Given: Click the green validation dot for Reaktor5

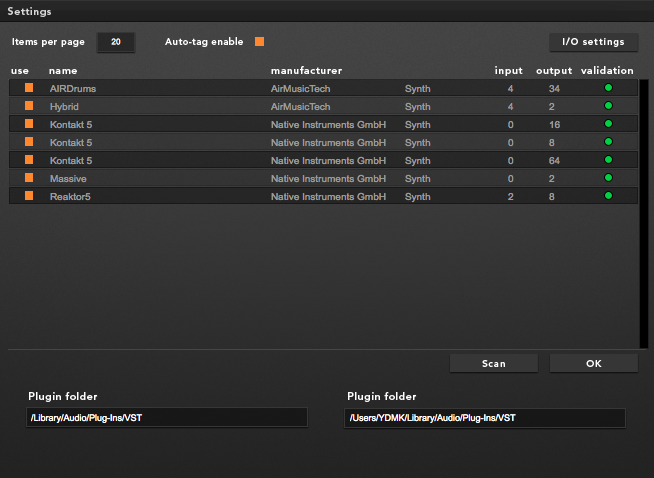Looking at the screenshot, I should coord(608,196).
